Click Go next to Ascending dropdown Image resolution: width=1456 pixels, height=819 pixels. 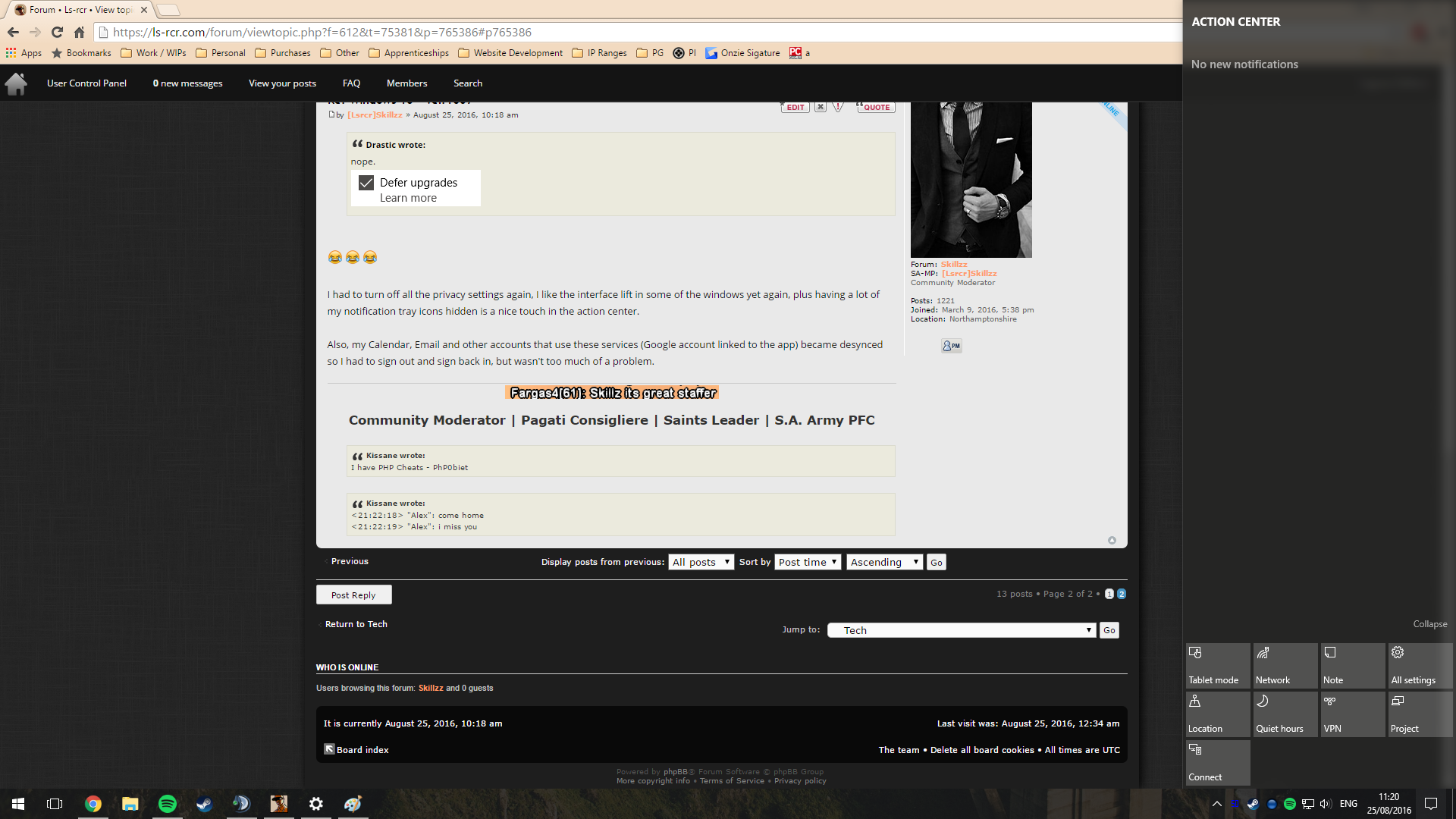[x=937, y=562]
